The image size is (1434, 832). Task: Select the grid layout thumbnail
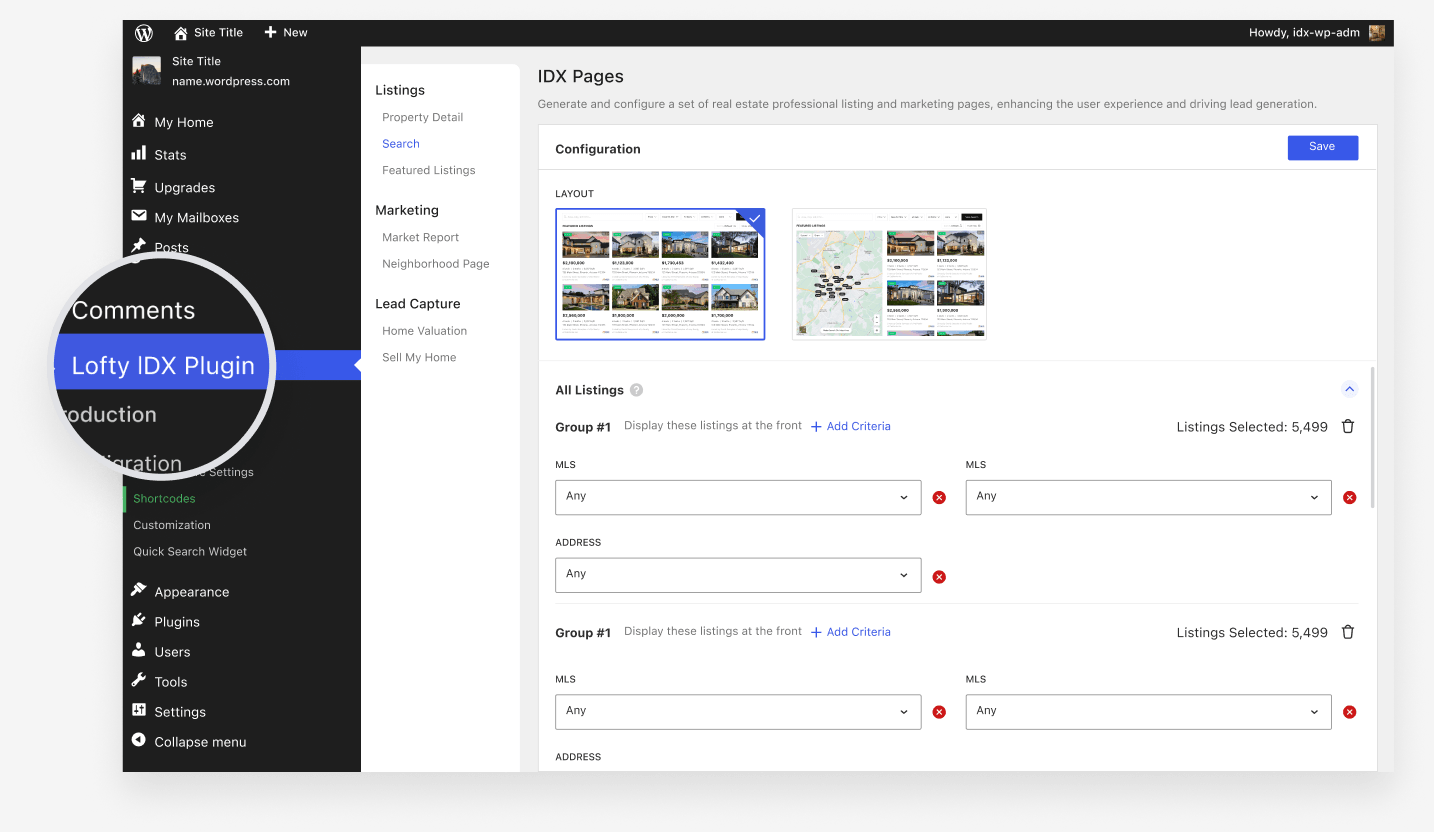click(x=660, y=274)
